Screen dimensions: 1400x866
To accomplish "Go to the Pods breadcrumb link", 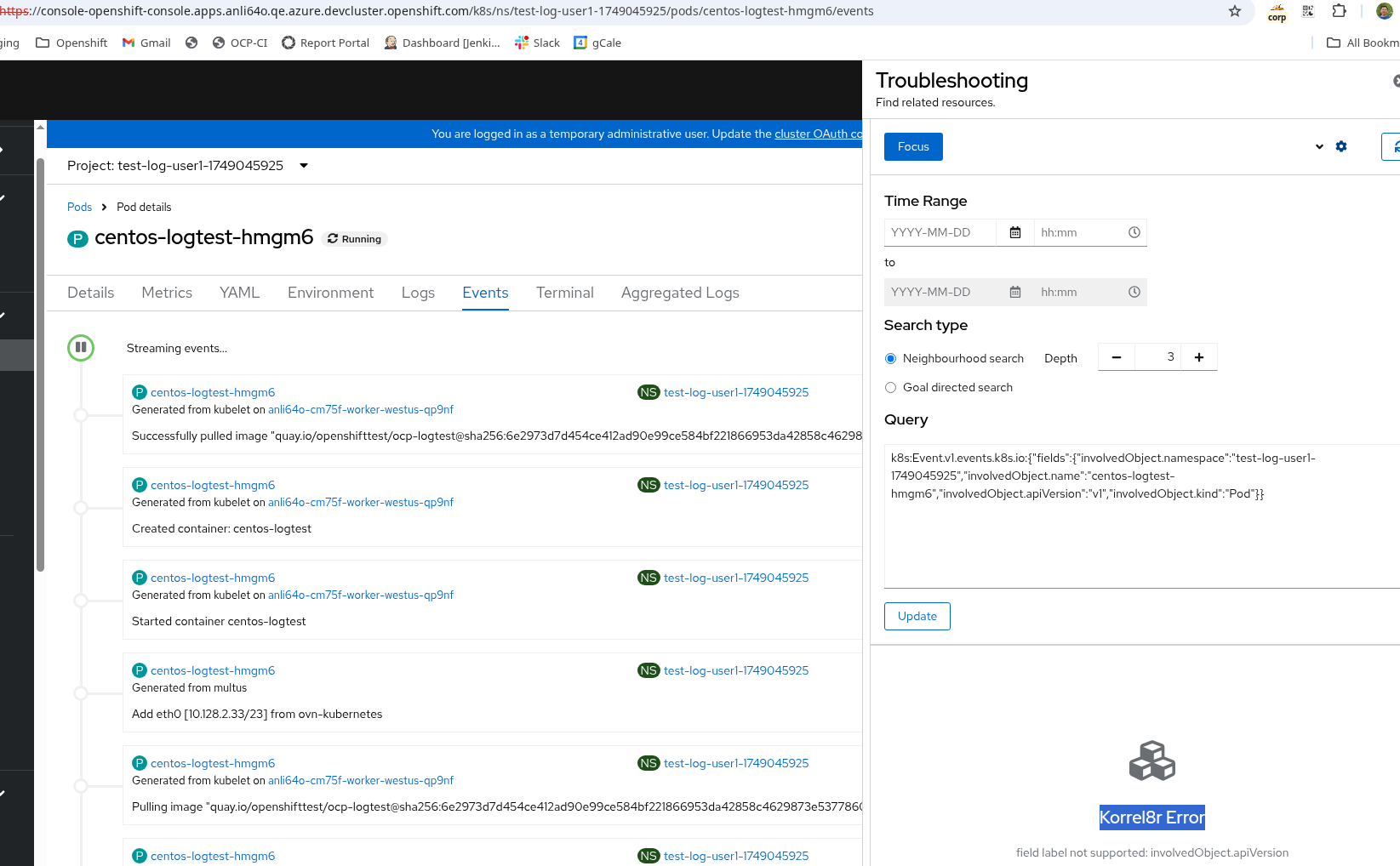I will pos(79,207).
